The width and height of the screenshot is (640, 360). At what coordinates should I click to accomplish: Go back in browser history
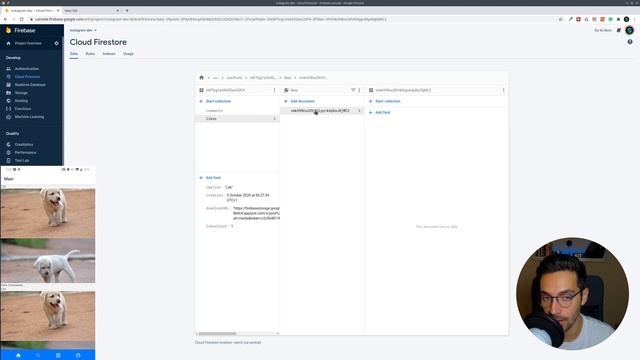(x=5, y=19)
